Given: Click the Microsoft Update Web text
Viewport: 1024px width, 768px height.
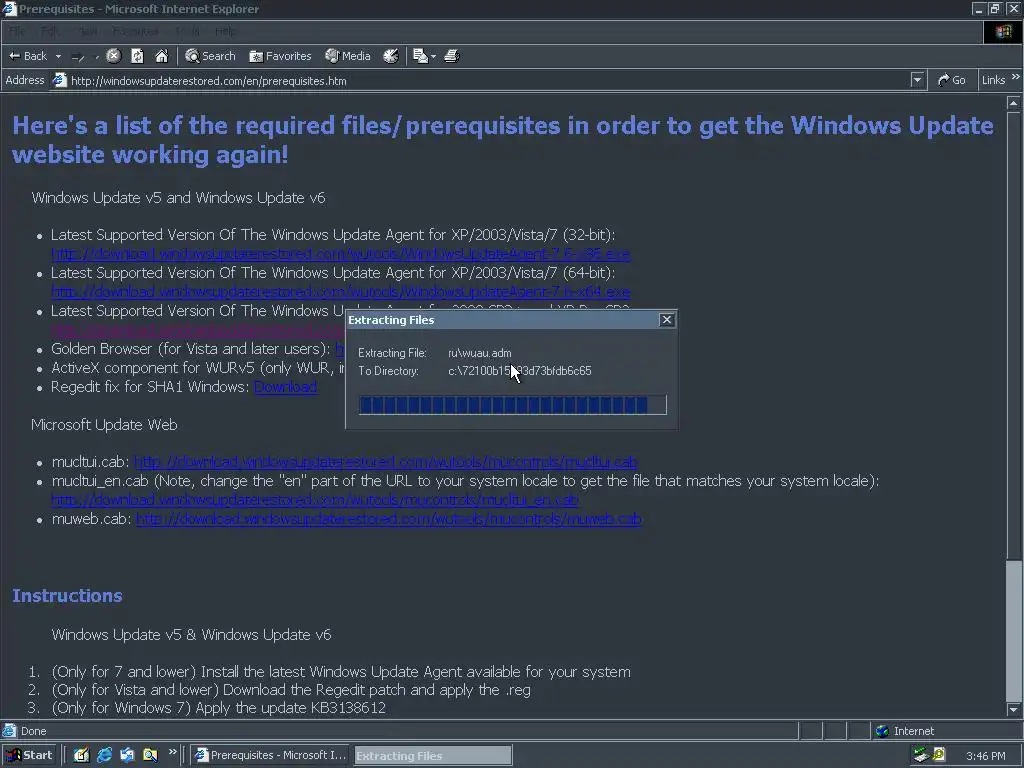Looking at the screenshot, I should click(x=104, y=424).
